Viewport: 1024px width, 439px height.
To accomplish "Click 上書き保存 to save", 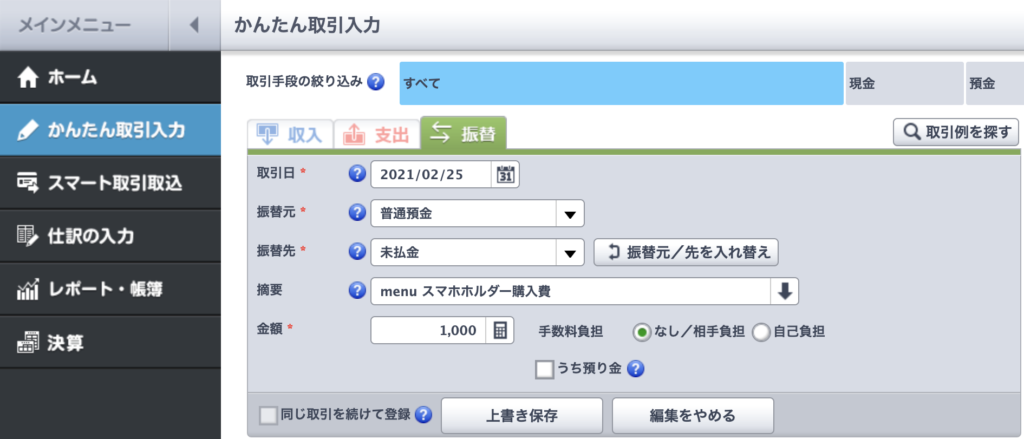I will [x=522, y=415].
